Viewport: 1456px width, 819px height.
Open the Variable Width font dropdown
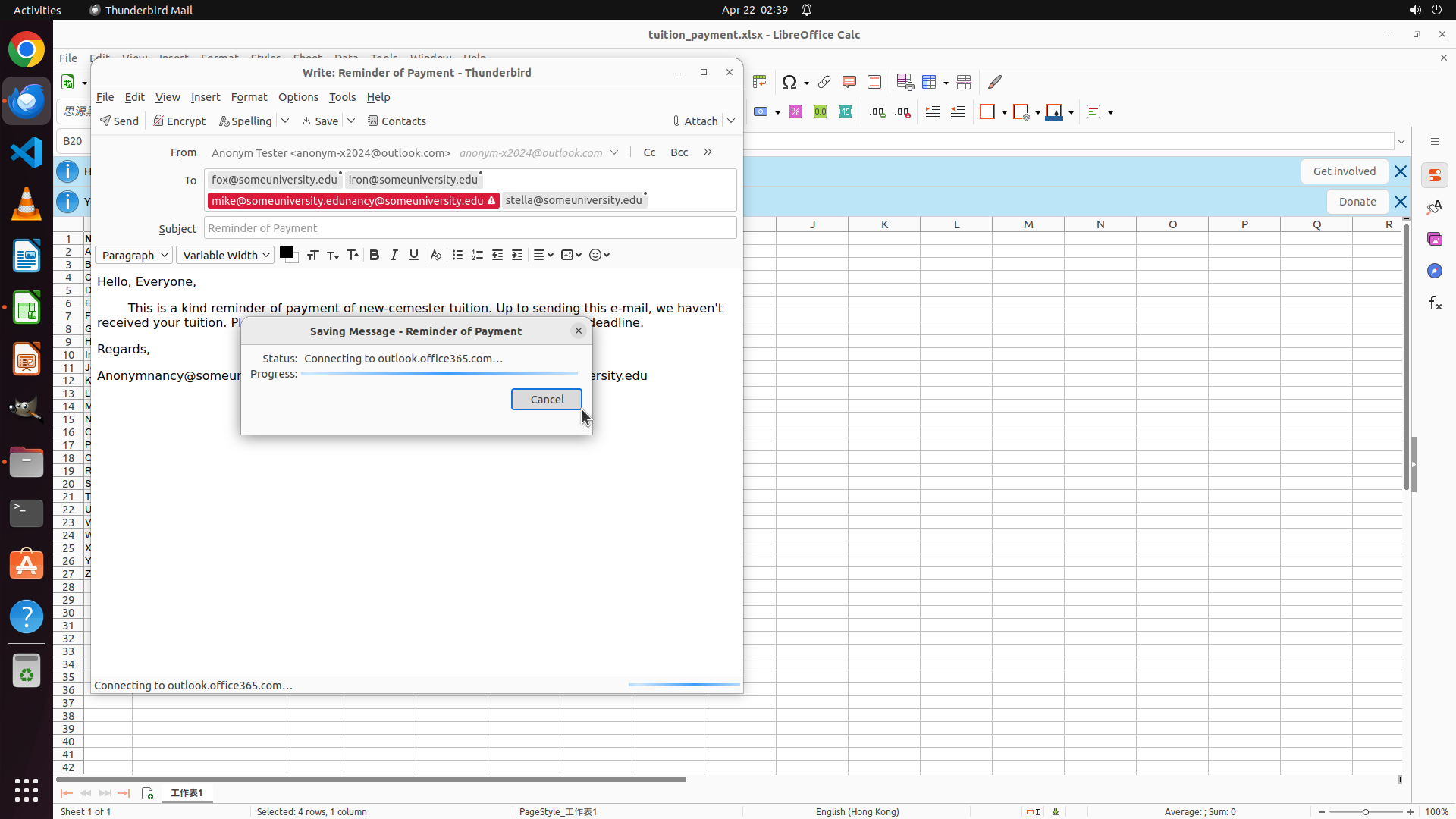pyautogui.click(x=225, y=255)
